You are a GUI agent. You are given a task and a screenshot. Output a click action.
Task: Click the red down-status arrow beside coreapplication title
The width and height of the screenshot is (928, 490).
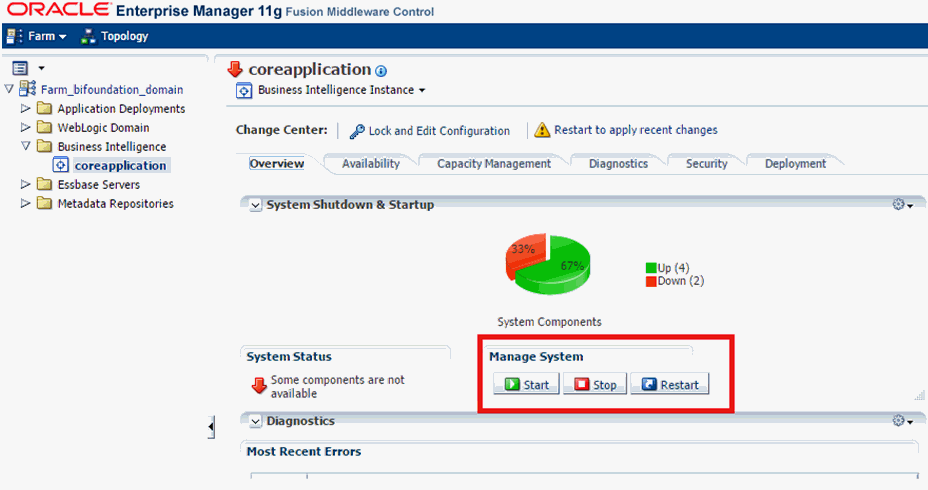click(x=235, y=69)
